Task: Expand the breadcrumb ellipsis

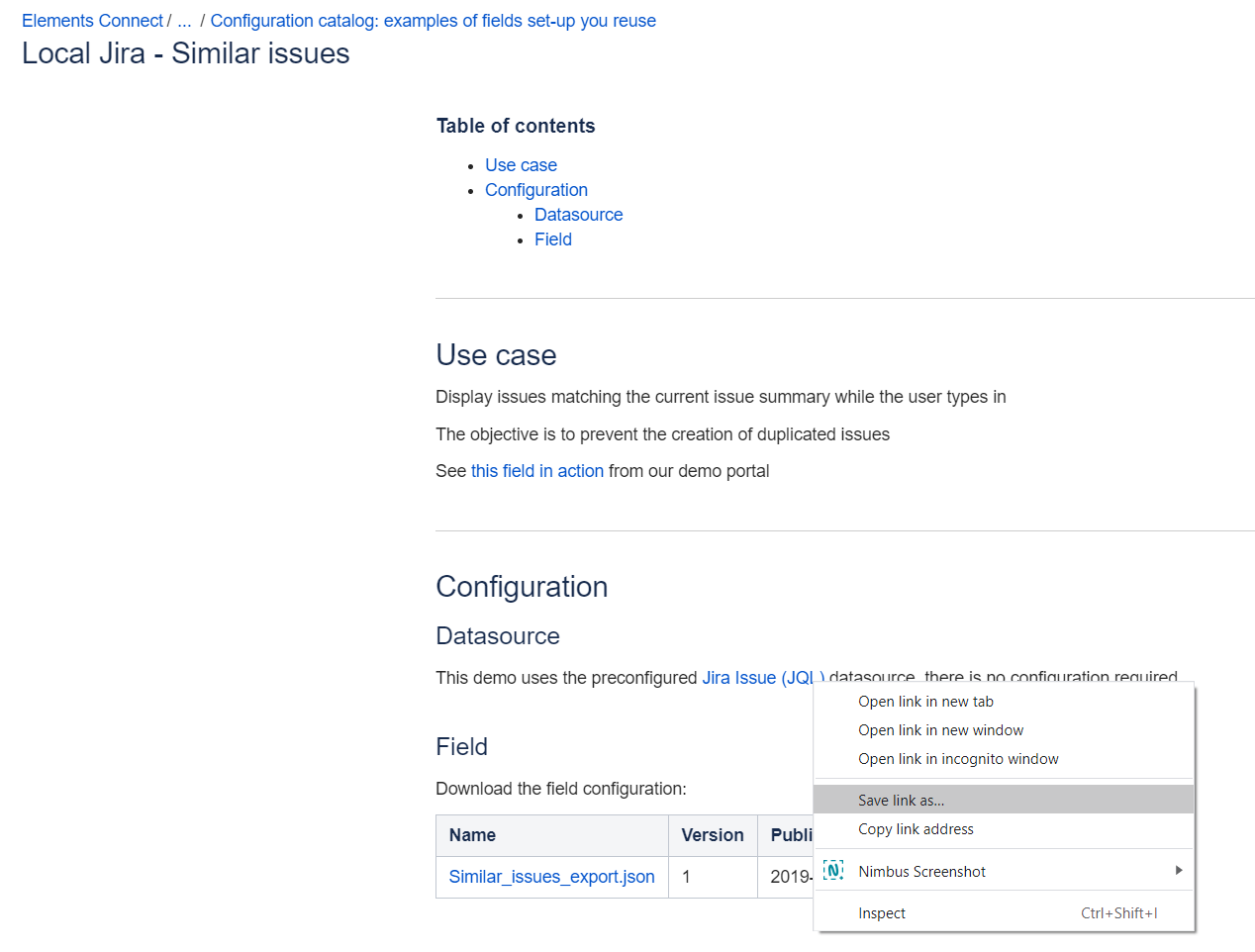Action: (x=184, y=21)
